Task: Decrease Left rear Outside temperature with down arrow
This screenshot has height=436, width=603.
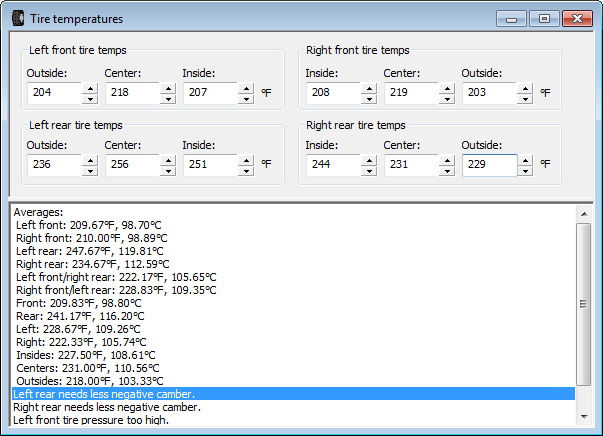Action: point(90,171)
